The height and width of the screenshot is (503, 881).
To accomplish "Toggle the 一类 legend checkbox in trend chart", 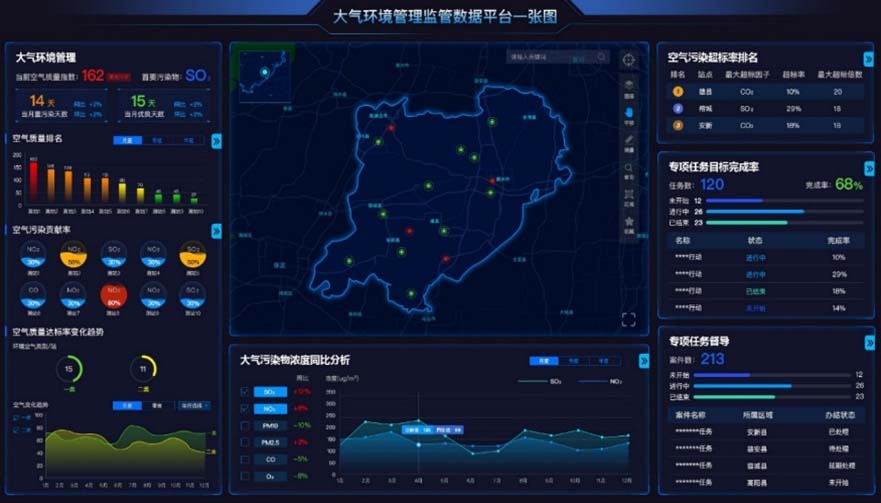I will point(16,418).
